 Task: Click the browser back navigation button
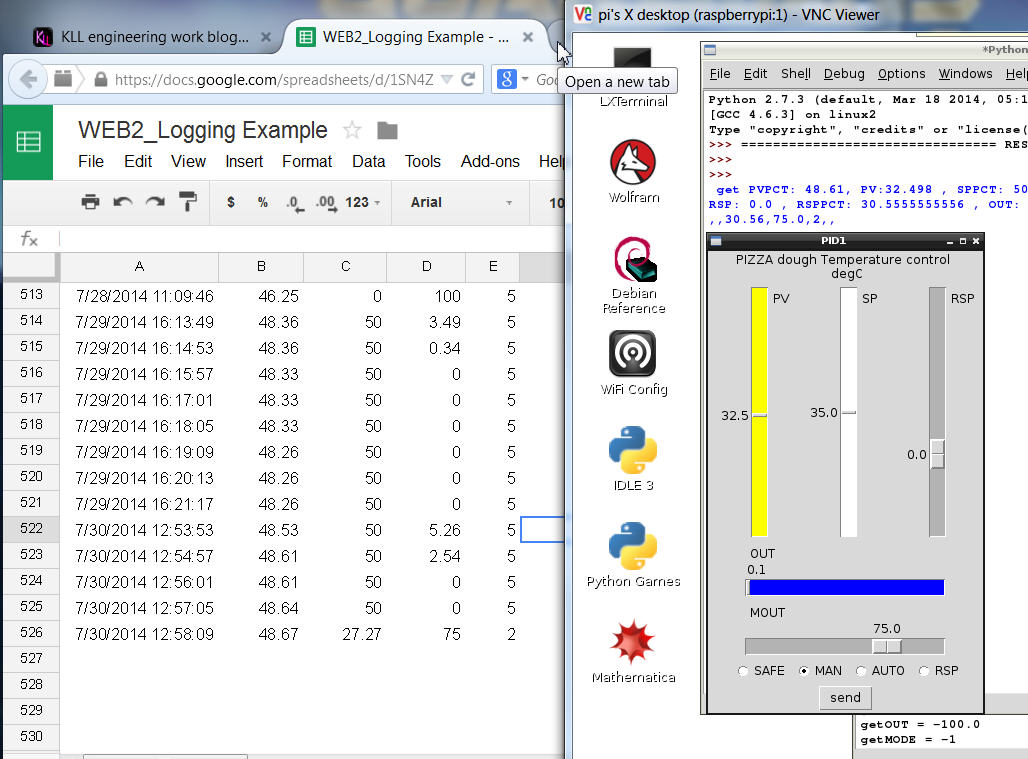click(28, 79)
